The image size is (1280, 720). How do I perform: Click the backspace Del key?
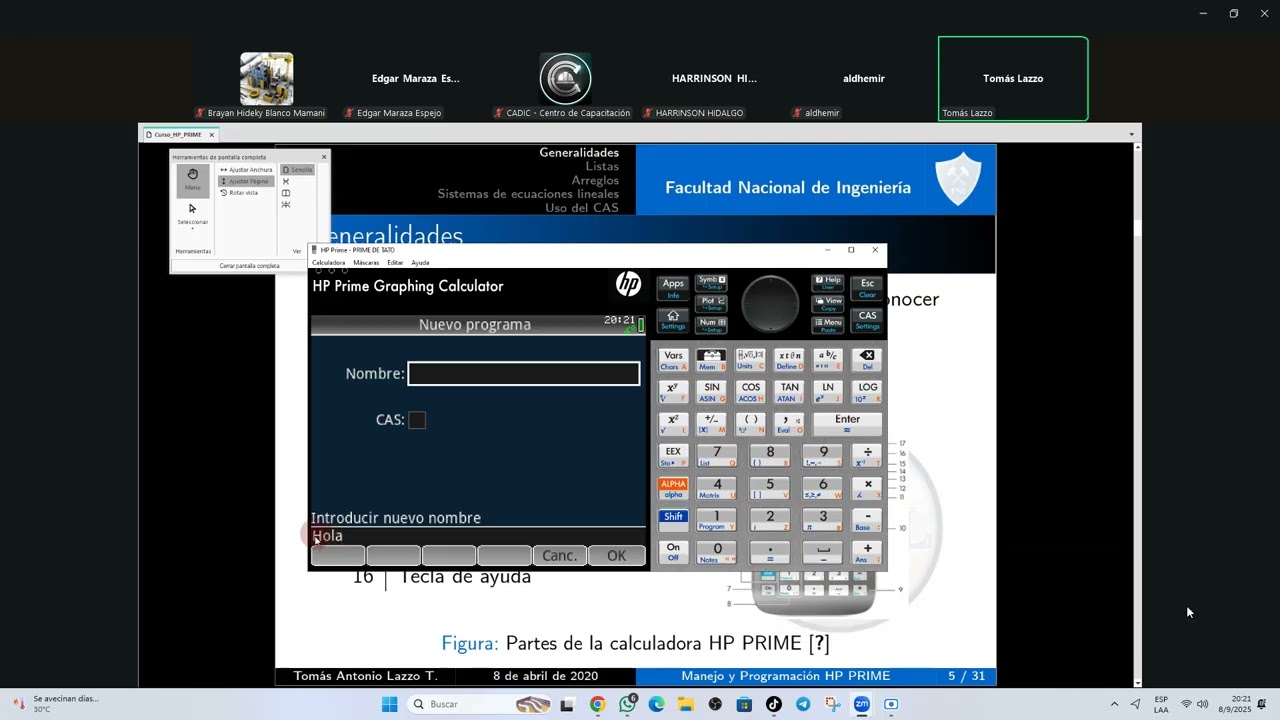(x=867, y=360)
